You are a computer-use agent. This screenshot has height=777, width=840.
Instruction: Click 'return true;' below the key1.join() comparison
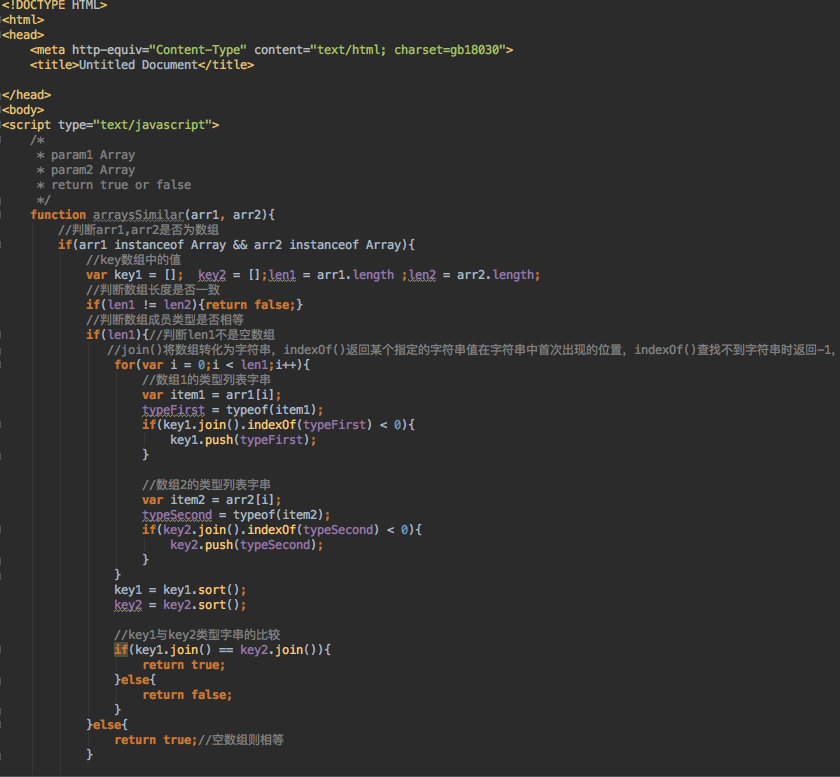point(184,665)
